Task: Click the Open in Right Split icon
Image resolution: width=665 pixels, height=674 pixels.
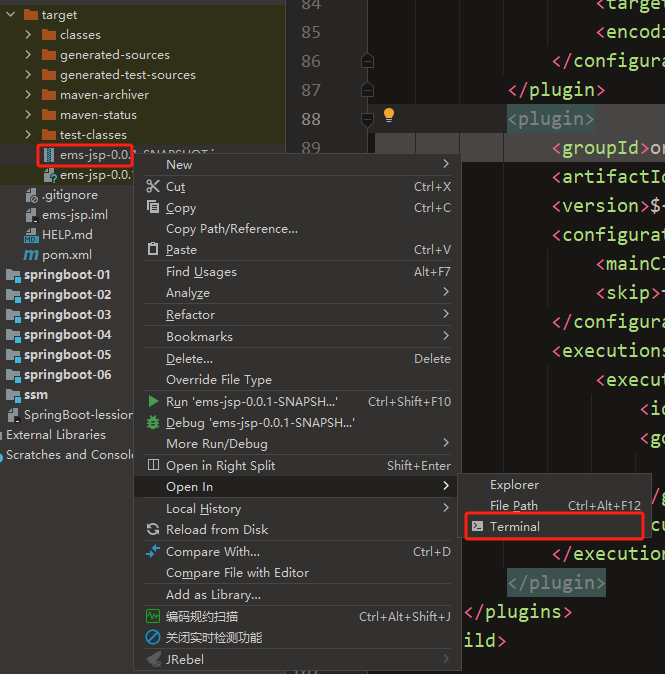Action: tap(153, 465)
